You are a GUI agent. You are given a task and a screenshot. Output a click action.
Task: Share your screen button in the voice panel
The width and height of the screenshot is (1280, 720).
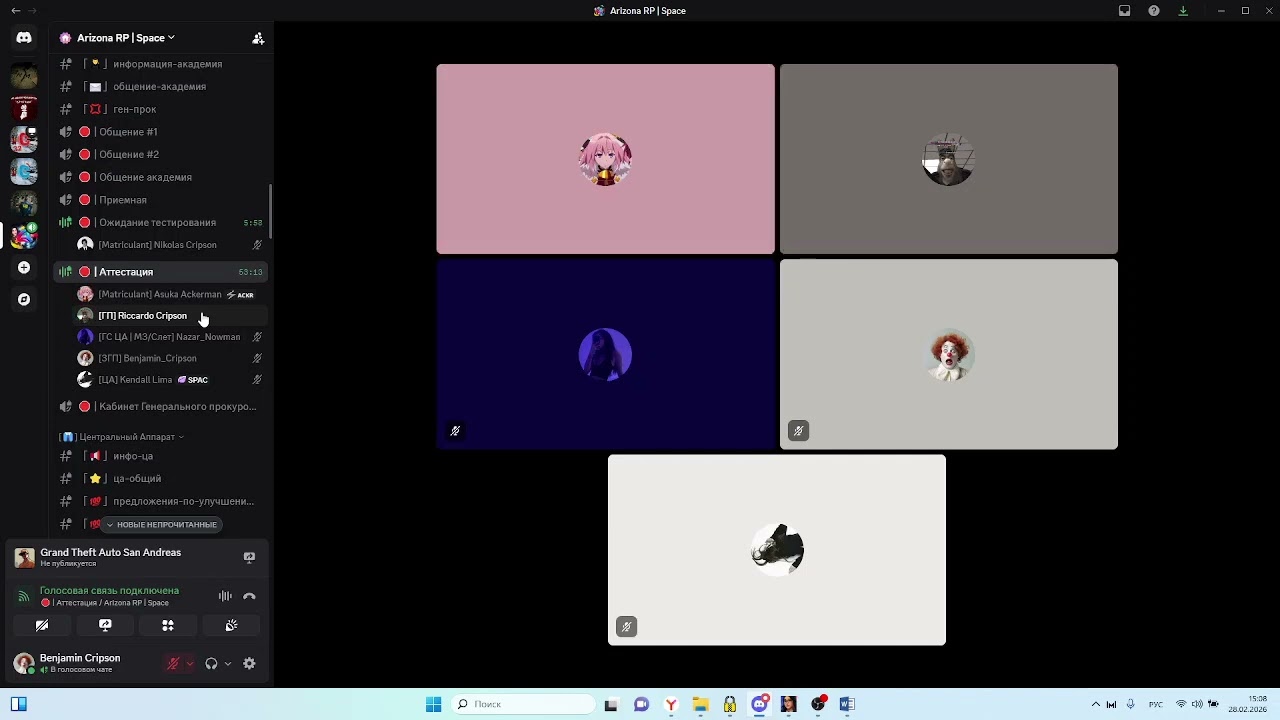coord(105,625)
